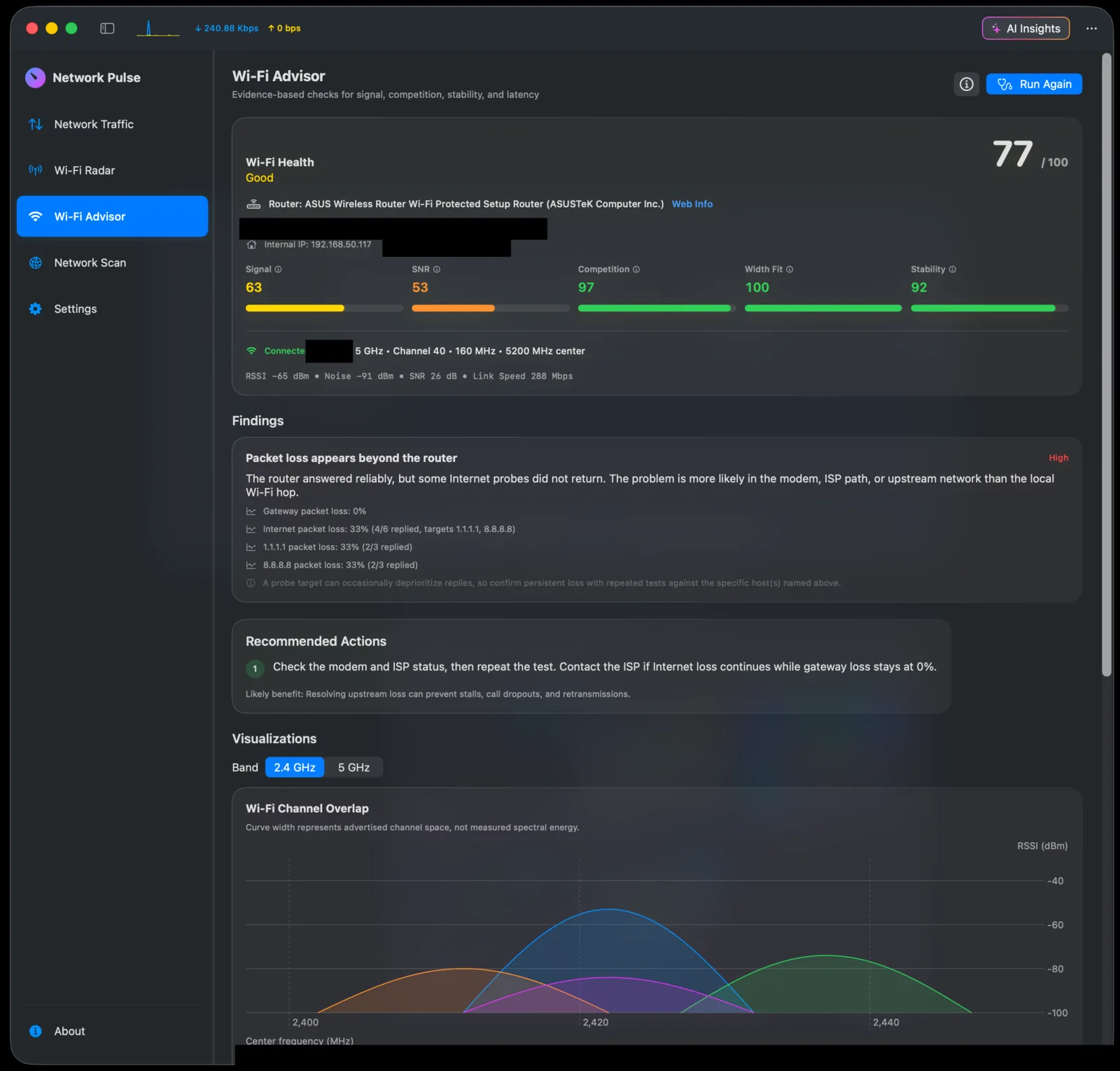Image resolution: width=1120 pixels, height=1071 pixels.
Task: Show Wi-Fi Advisor info button
Action: (966, 84)
